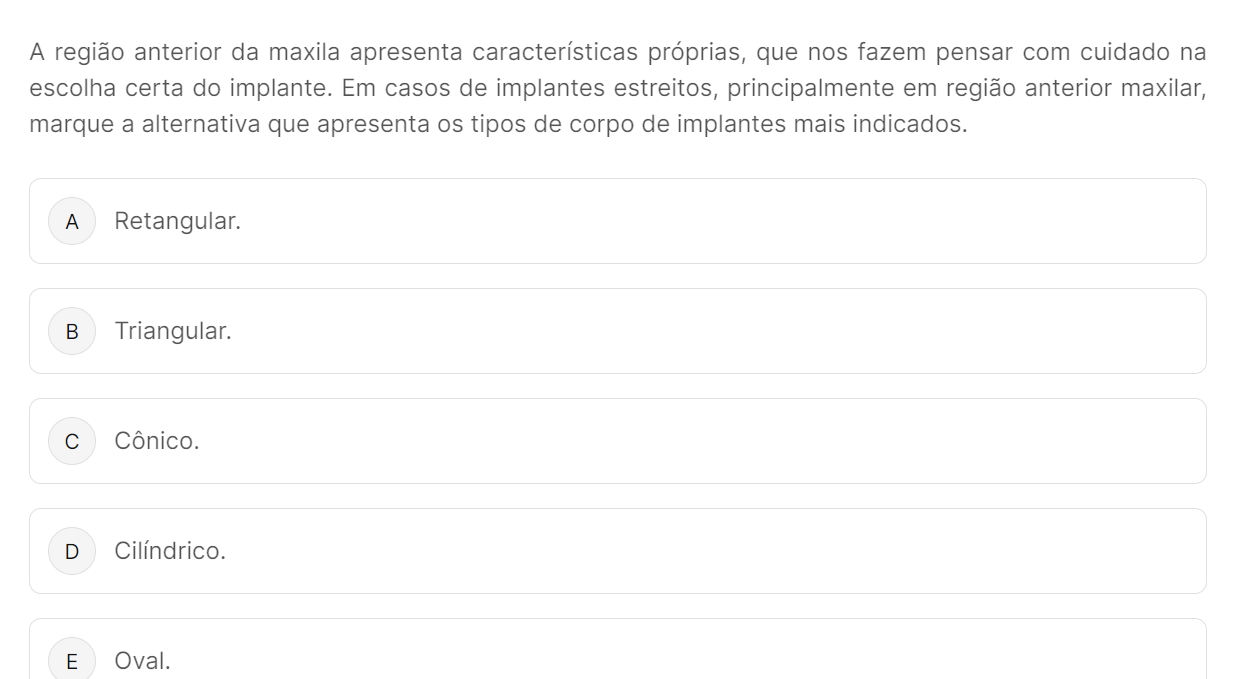
Task: Pick the answer text 'Cônico.'
Action: click(x=157, y=441)
